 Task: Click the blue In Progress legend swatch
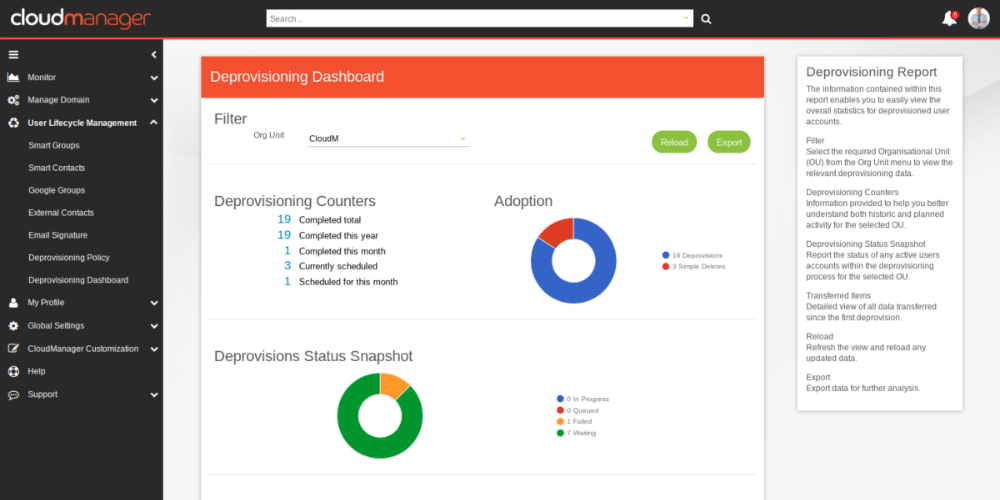(560, 399)
